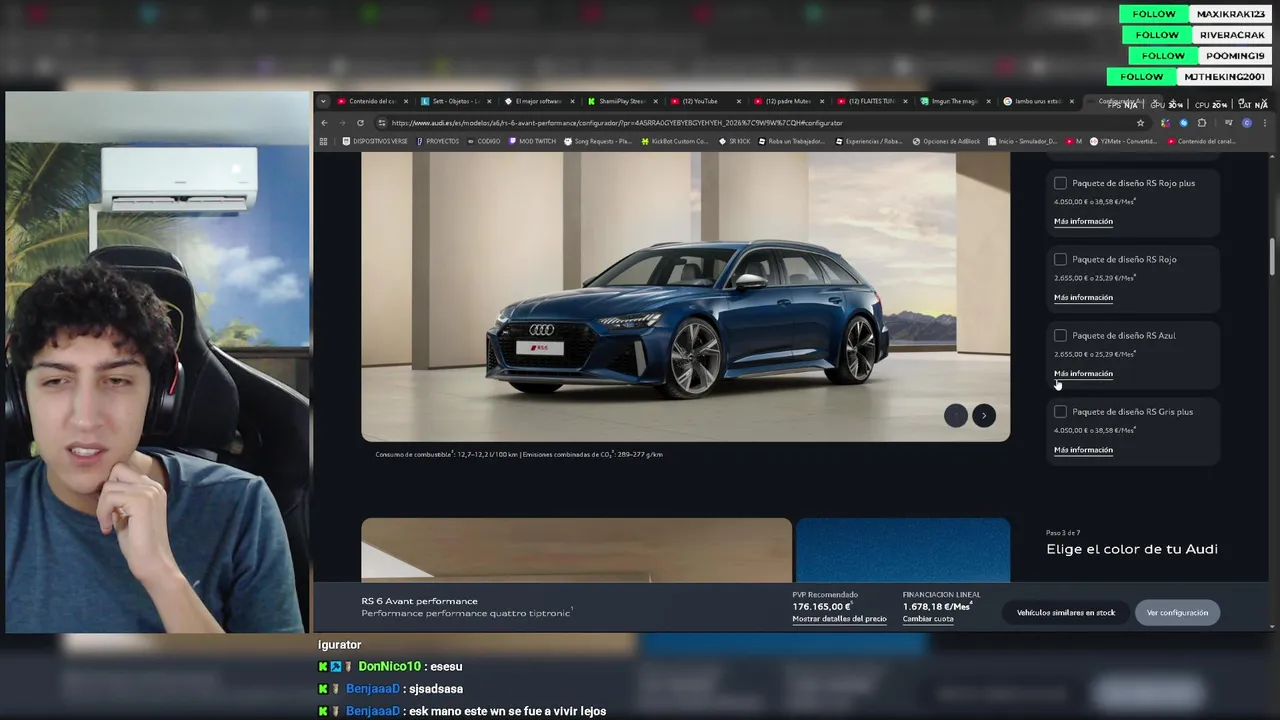Screen dimensions: 1280x720
Task: Check 'Paquete de diseño RS Rojo plus'
Action: (1060, 183)
